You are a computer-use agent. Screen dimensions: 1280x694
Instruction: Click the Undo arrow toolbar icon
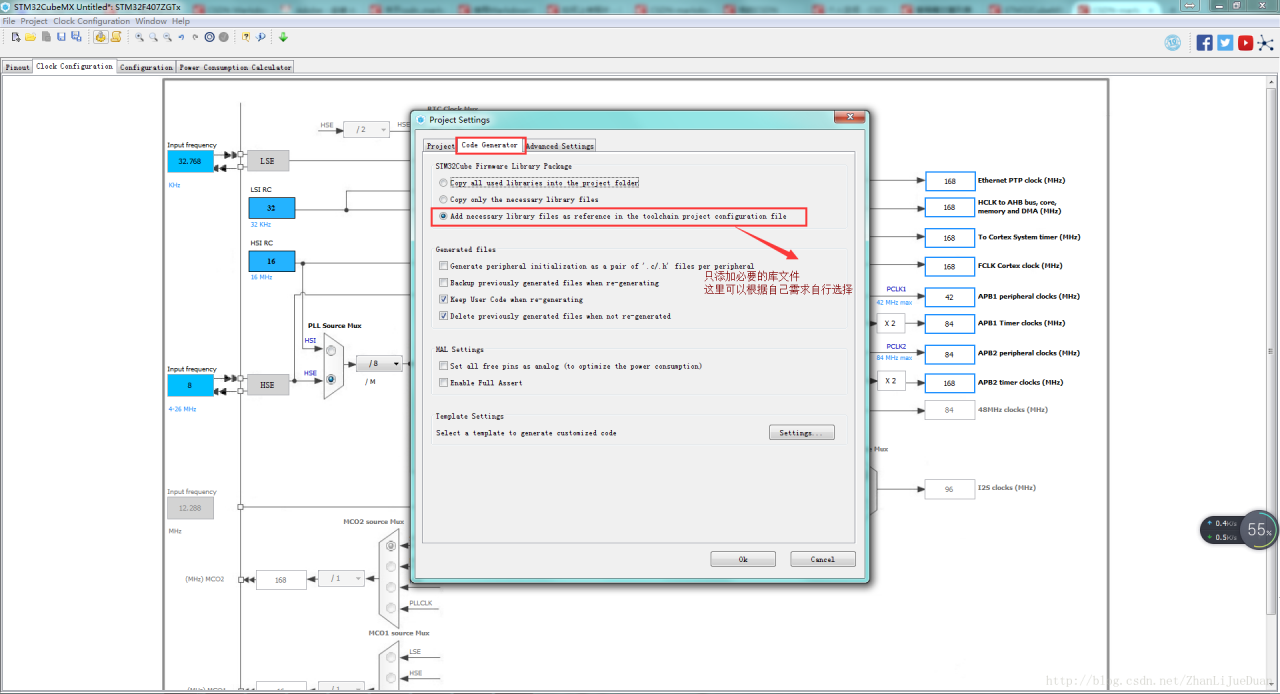tap(182, 37)
